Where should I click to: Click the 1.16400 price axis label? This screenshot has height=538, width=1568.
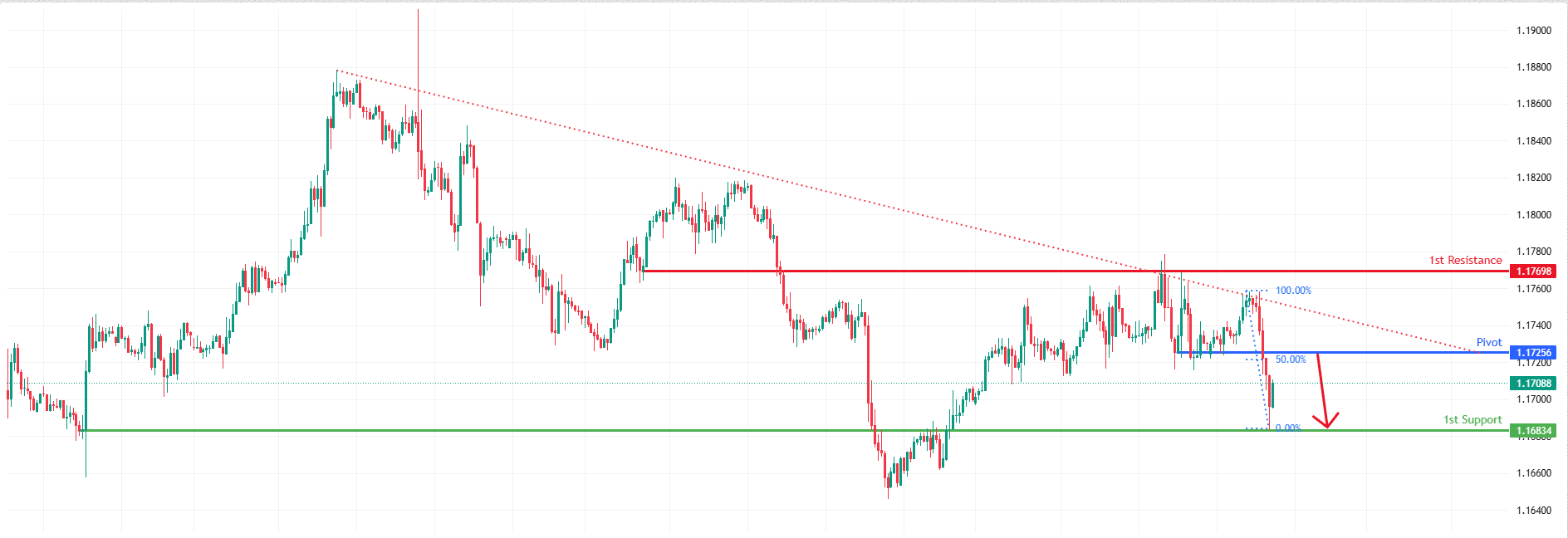[x=1533, y=511]
